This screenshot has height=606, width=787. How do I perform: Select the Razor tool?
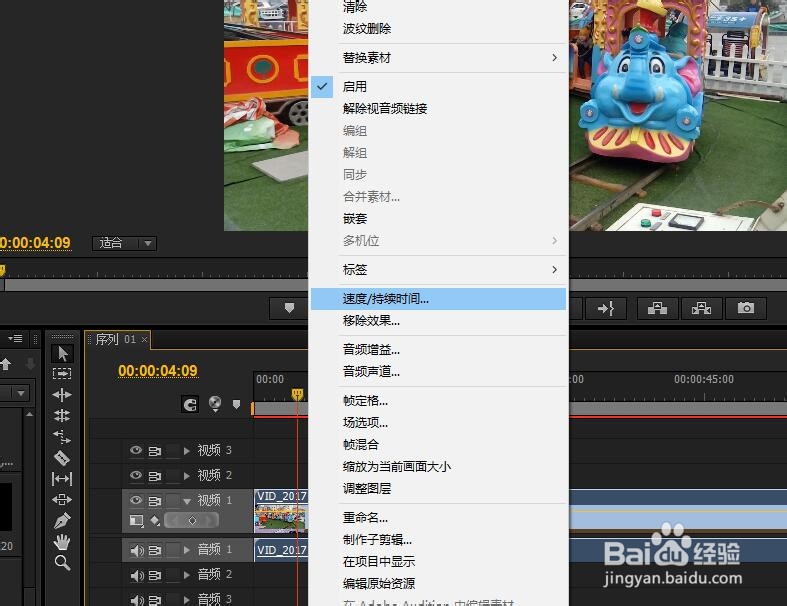62,457
